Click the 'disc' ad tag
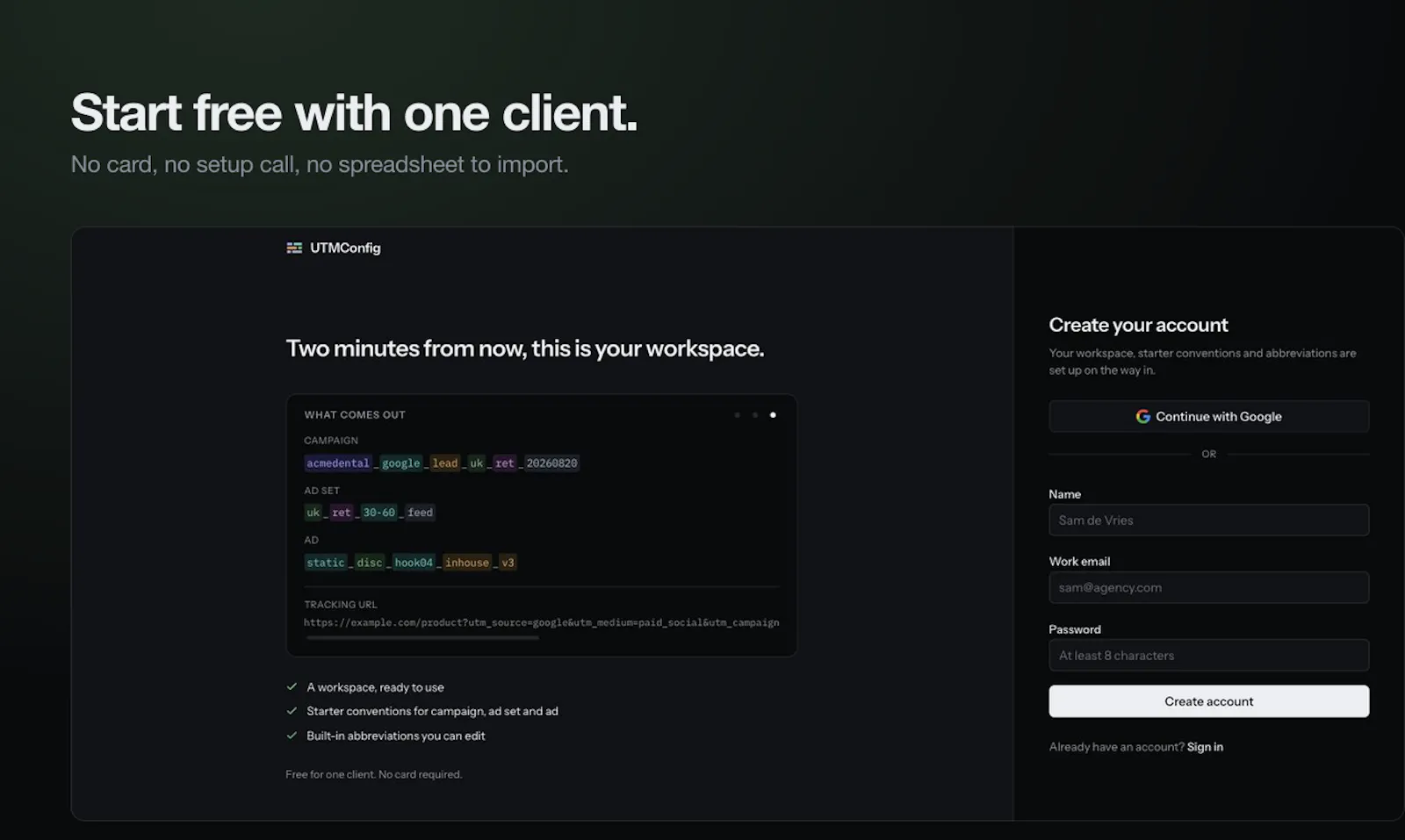Screen dimensions: 1405x840 pyautogui.click(x=369, y=563)
